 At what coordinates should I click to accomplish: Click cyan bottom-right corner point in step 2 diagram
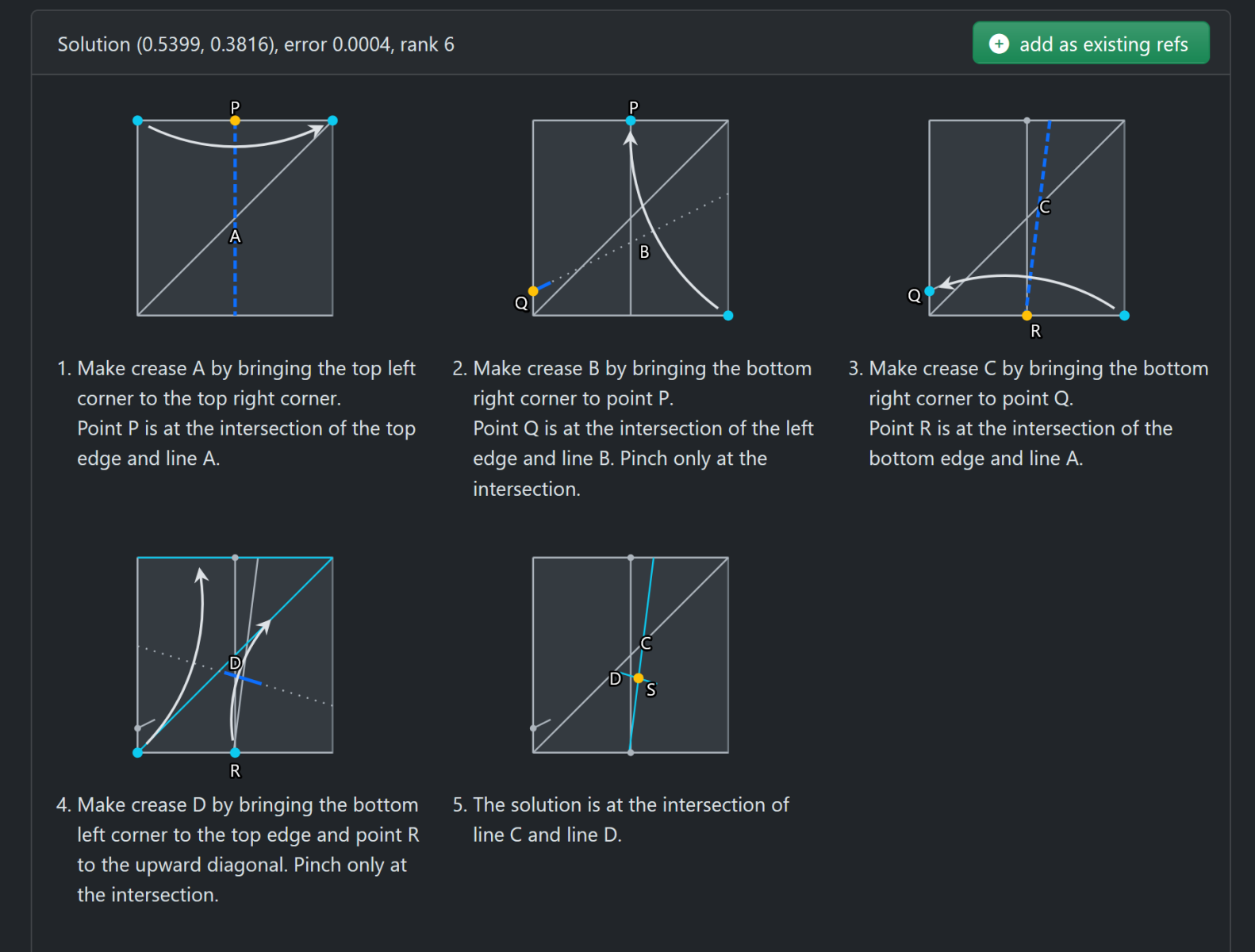pyautogui.click(x=728, y=315)
